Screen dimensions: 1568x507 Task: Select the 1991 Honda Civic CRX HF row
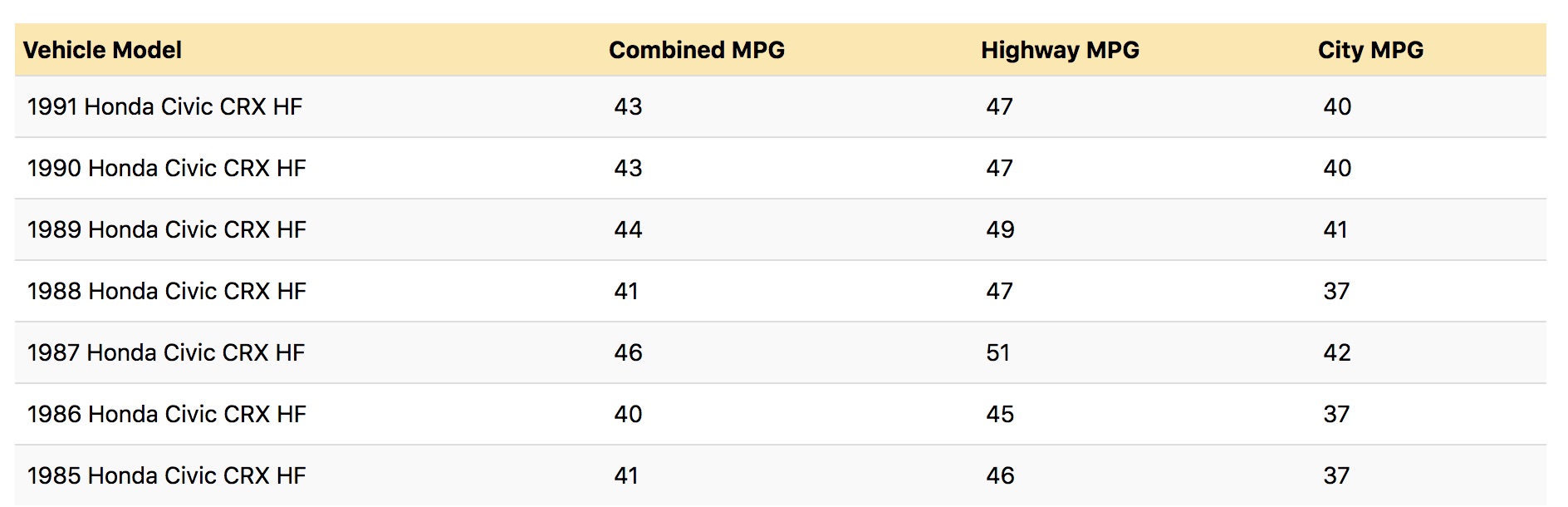click(164, 106)
